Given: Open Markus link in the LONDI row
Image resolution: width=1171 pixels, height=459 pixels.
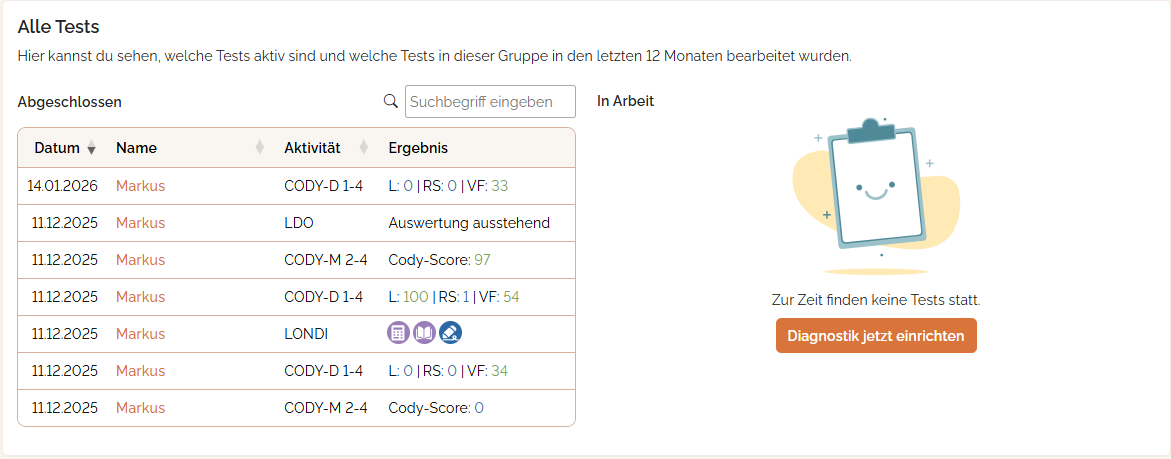Looking at the screenshot, I should [140, 334].
